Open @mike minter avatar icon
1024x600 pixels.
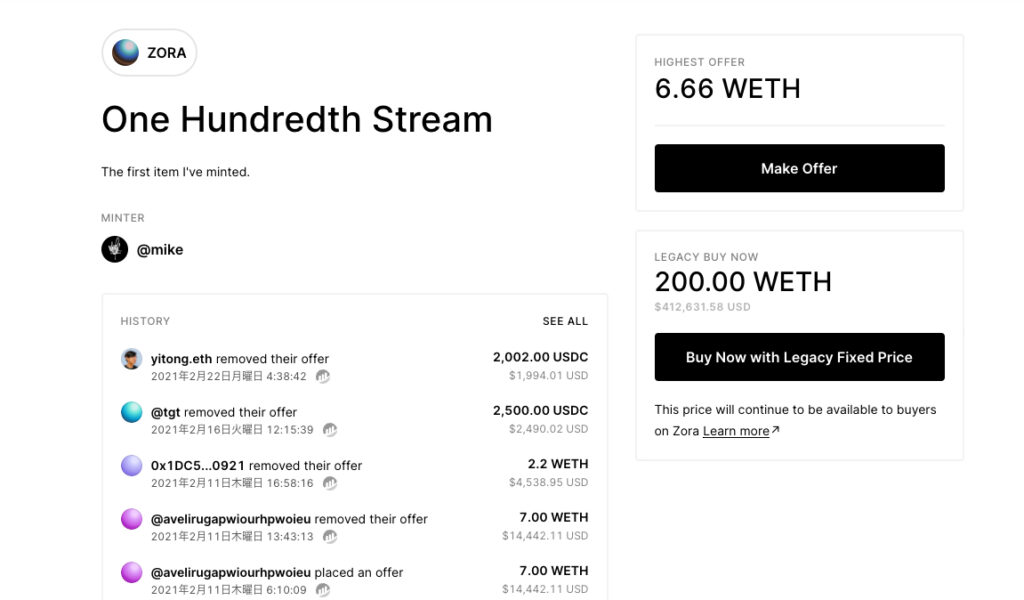[114, 249]
